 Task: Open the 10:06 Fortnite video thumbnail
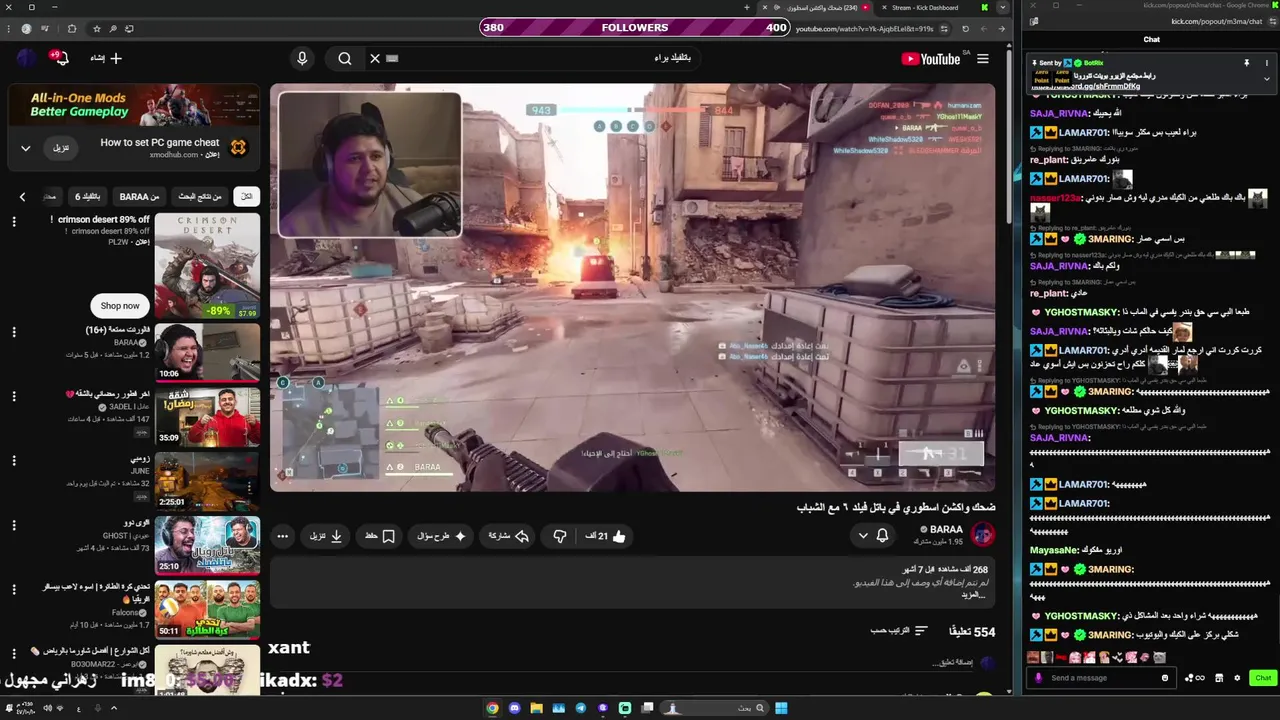207,352
